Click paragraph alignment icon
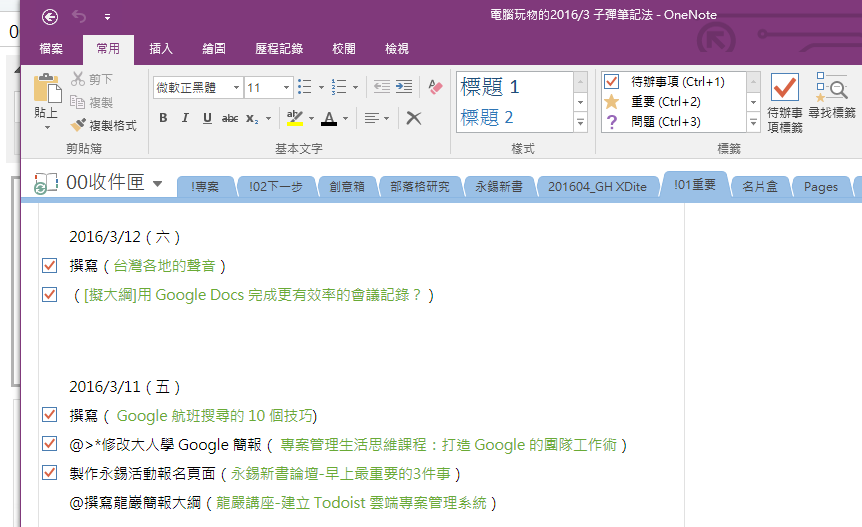 (372, 118)
